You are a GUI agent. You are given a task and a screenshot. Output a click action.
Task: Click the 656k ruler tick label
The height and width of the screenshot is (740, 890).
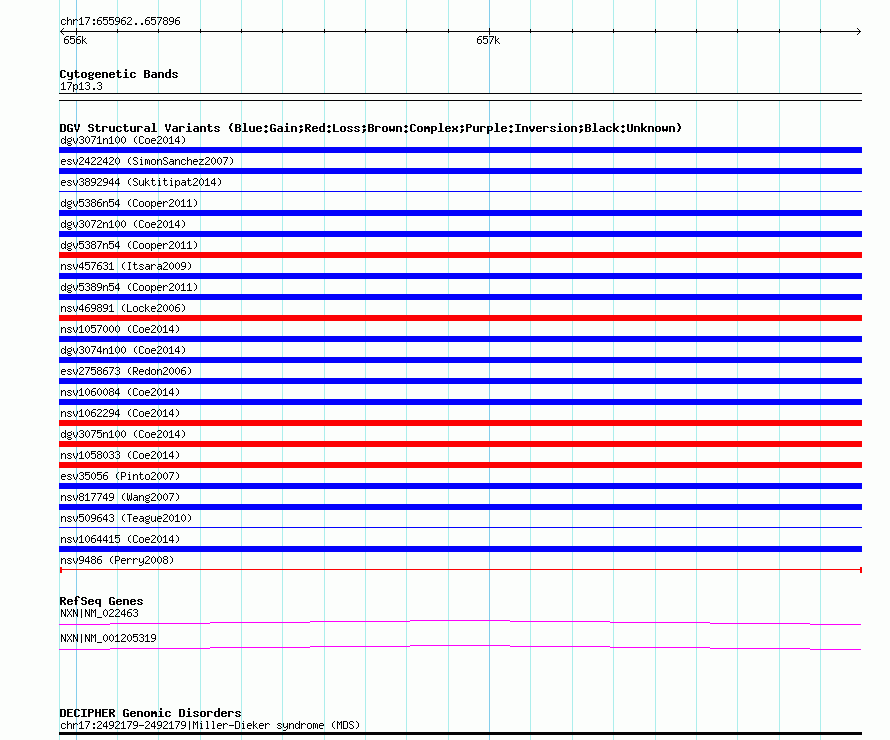tap(75, 40)
